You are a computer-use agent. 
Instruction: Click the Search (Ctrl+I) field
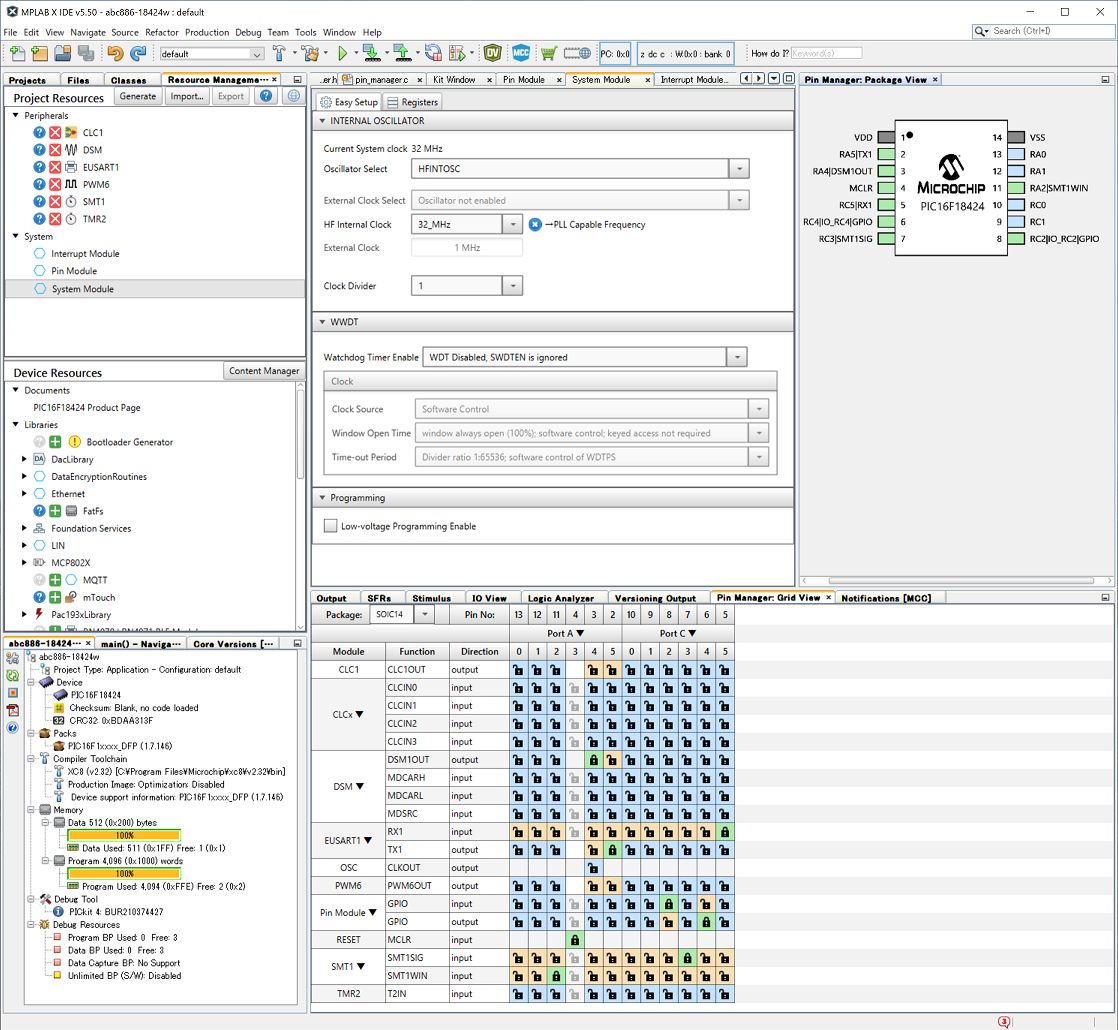[x=1051, y=31]
